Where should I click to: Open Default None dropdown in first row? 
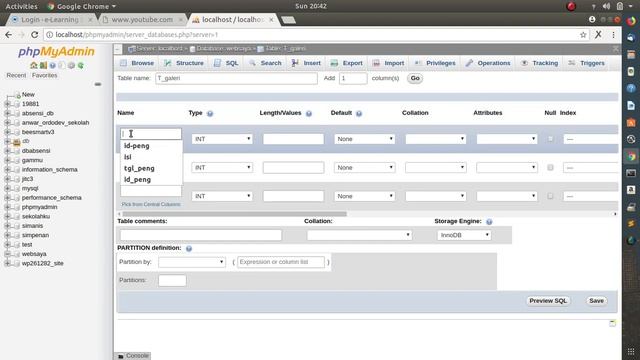[x=365, y=139]
